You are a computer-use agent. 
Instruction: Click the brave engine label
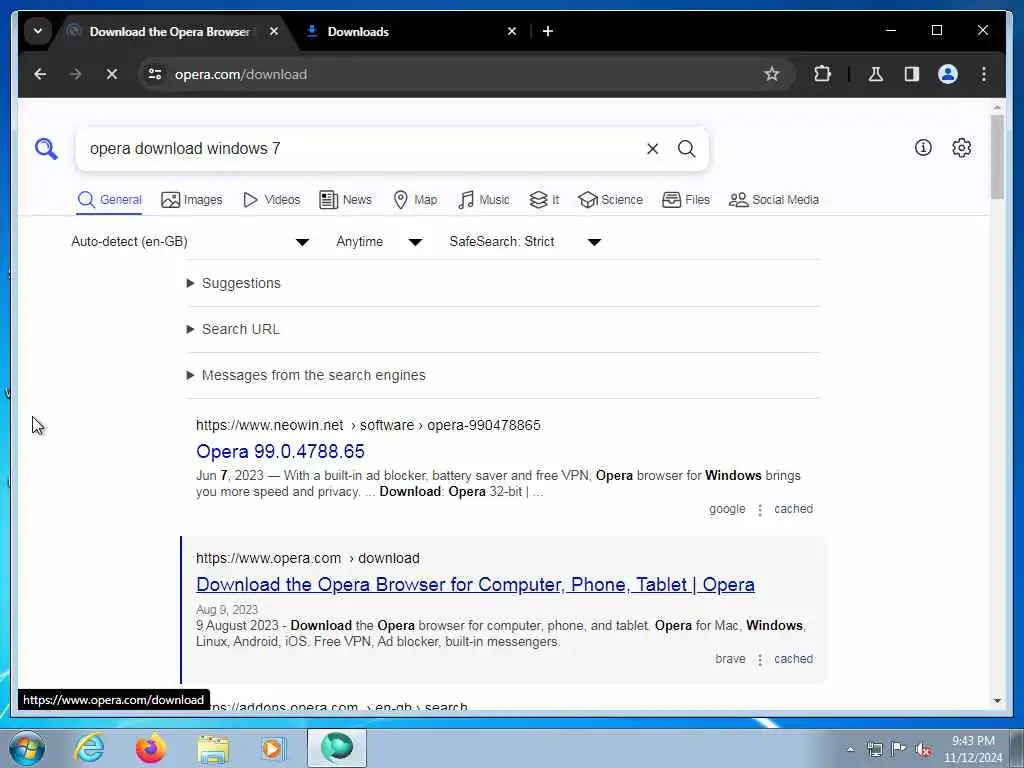point(730,659)
